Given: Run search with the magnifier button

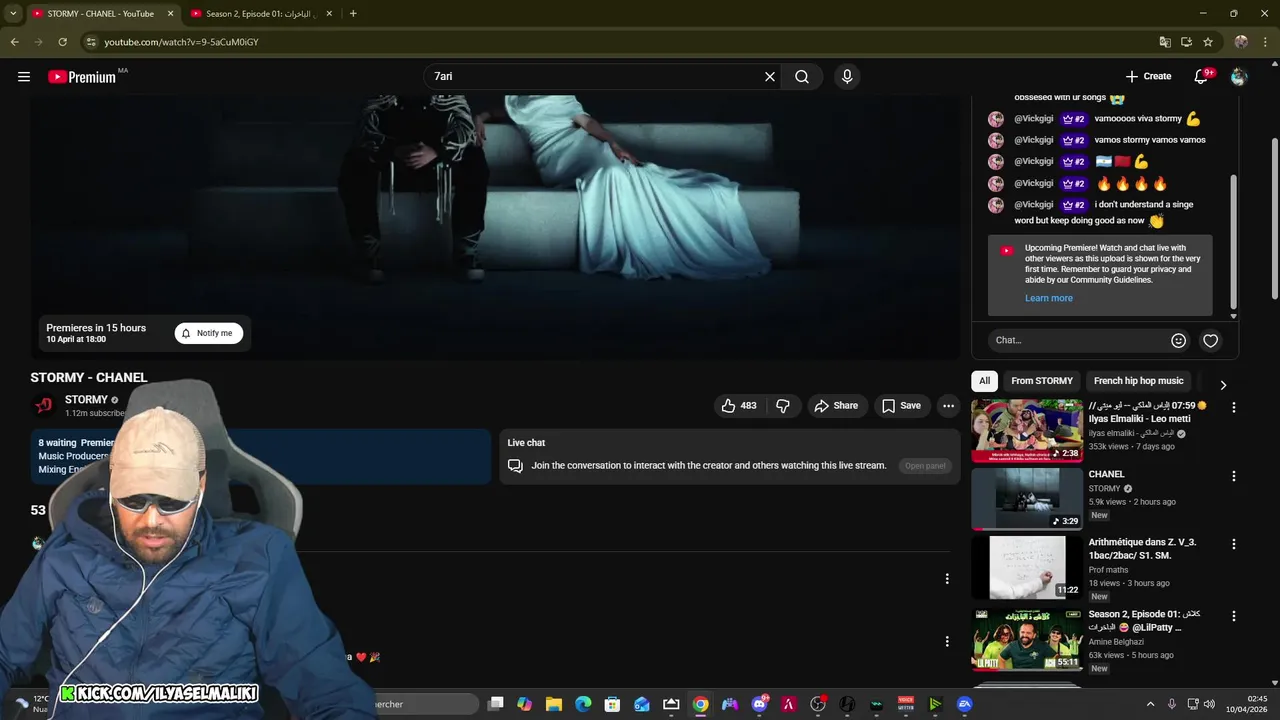Looking at the screenshot, I should tap(802, 77).
